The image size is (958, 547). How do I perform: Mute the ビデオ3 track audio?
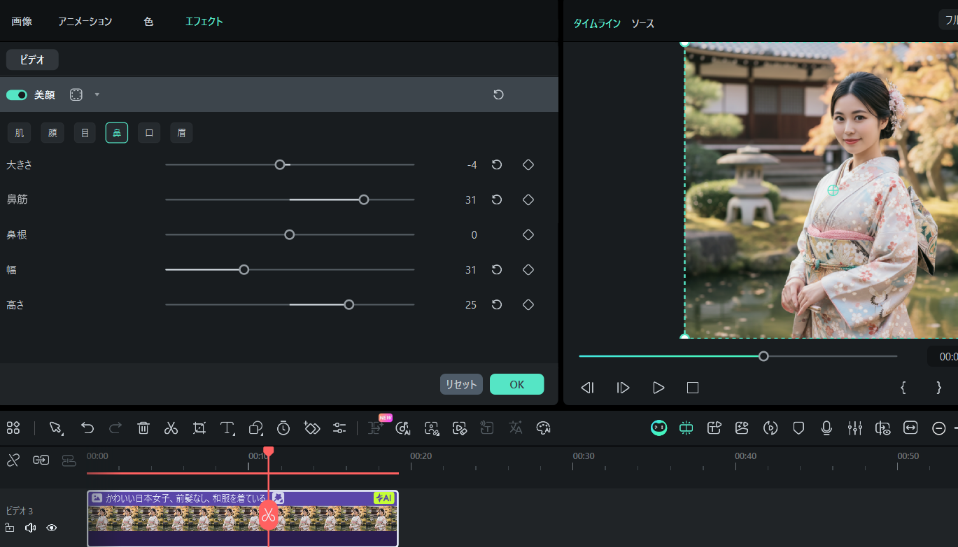click(30, 528)
